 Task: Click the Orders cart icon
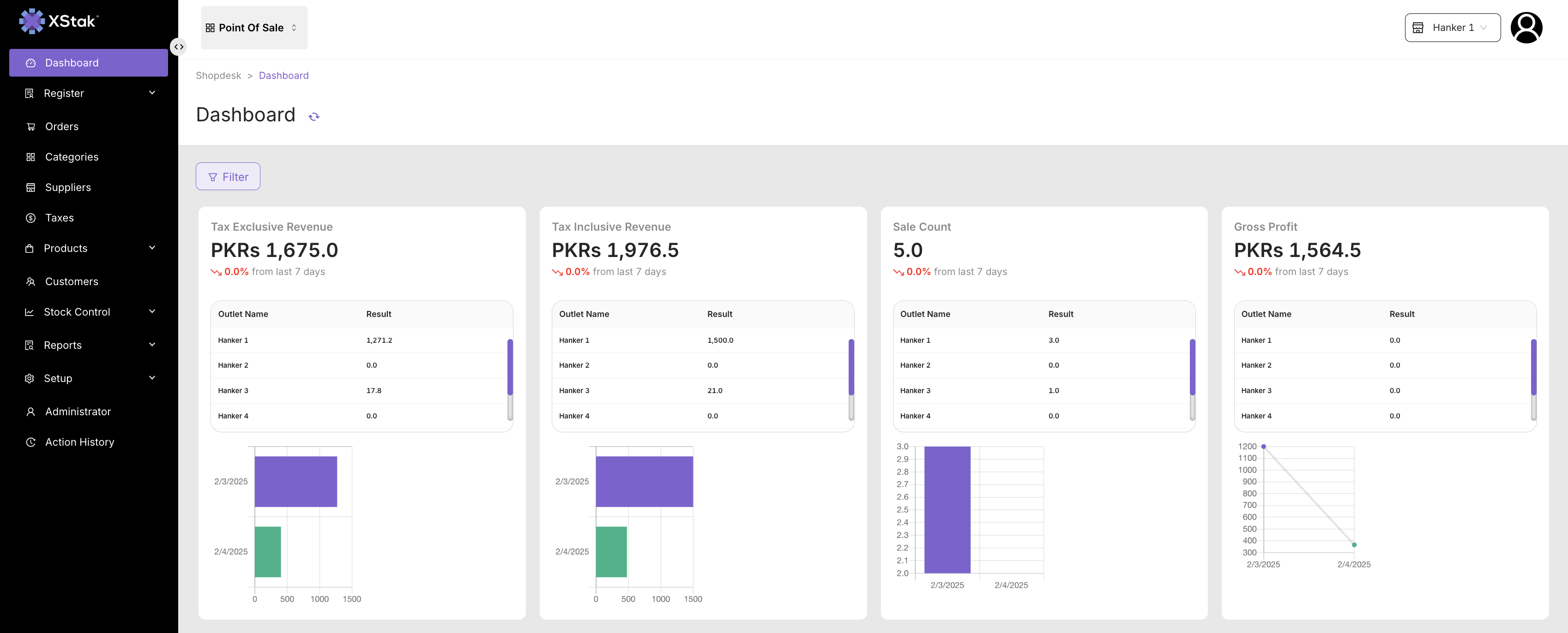pyautogui.click(x=30, y=126)
